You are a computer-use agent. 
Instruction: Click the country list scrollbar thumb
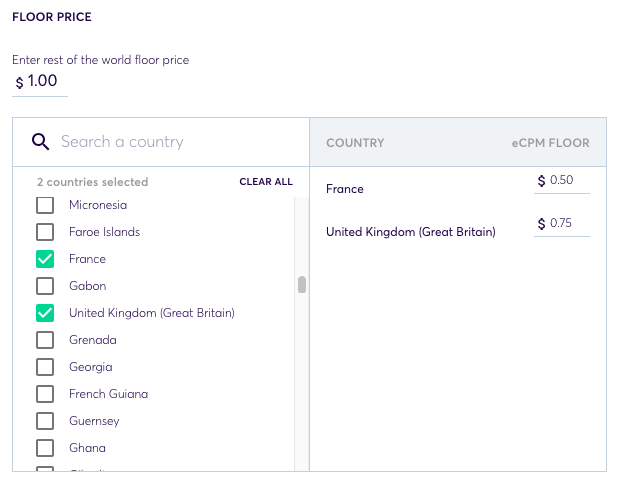click(x=302, y=285)
